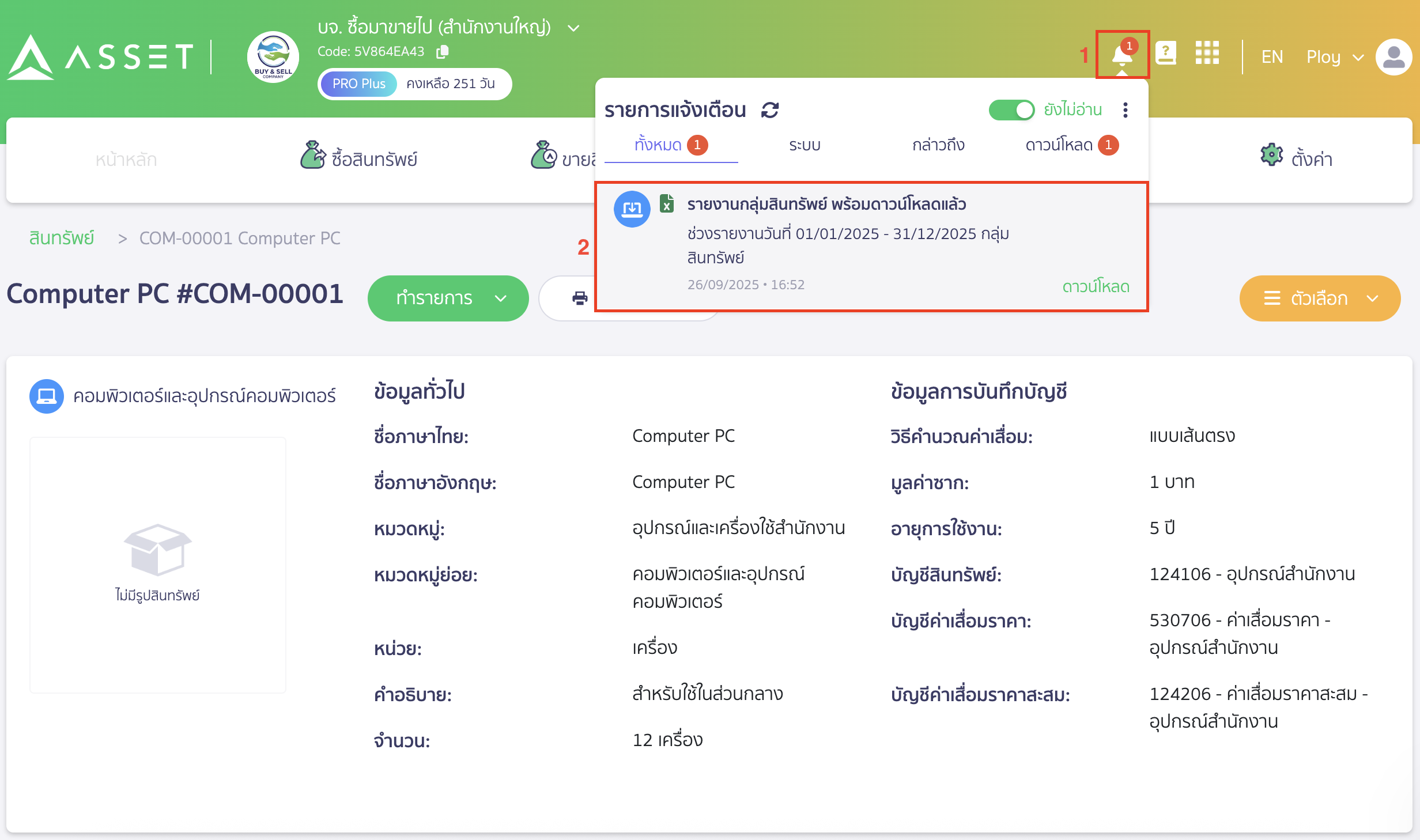Click the help question mark icon
The image size is (1420, 840).
[1166, 54]
